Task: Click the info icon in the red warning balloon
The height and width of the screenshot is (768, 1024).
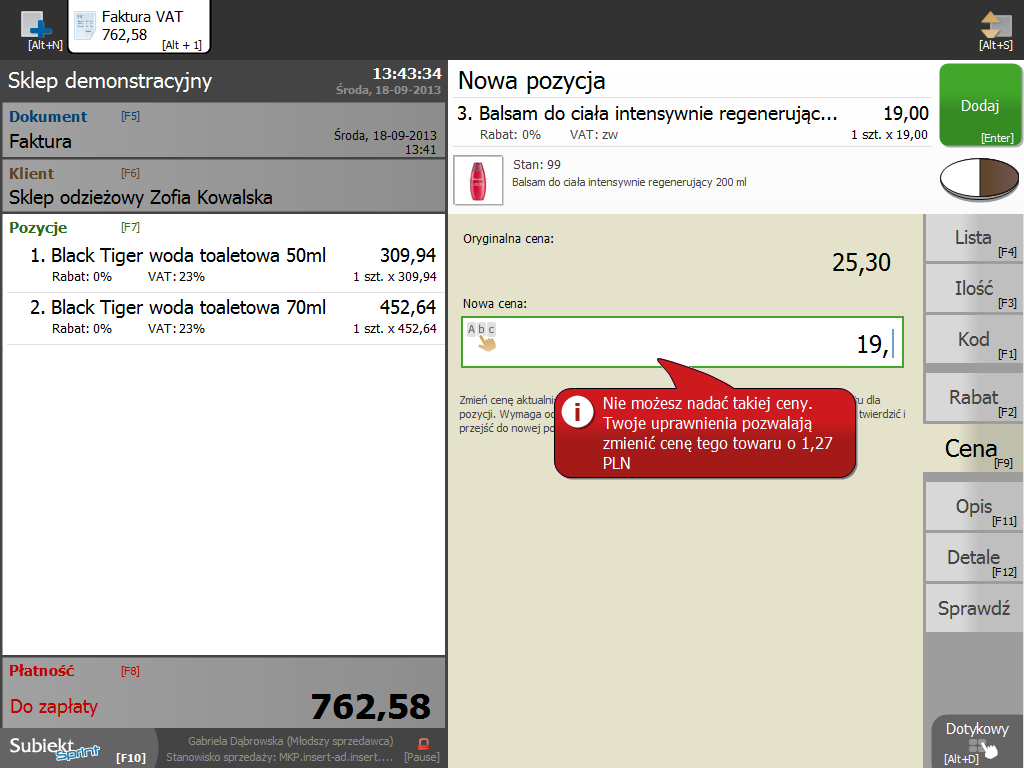Action: 577,412
